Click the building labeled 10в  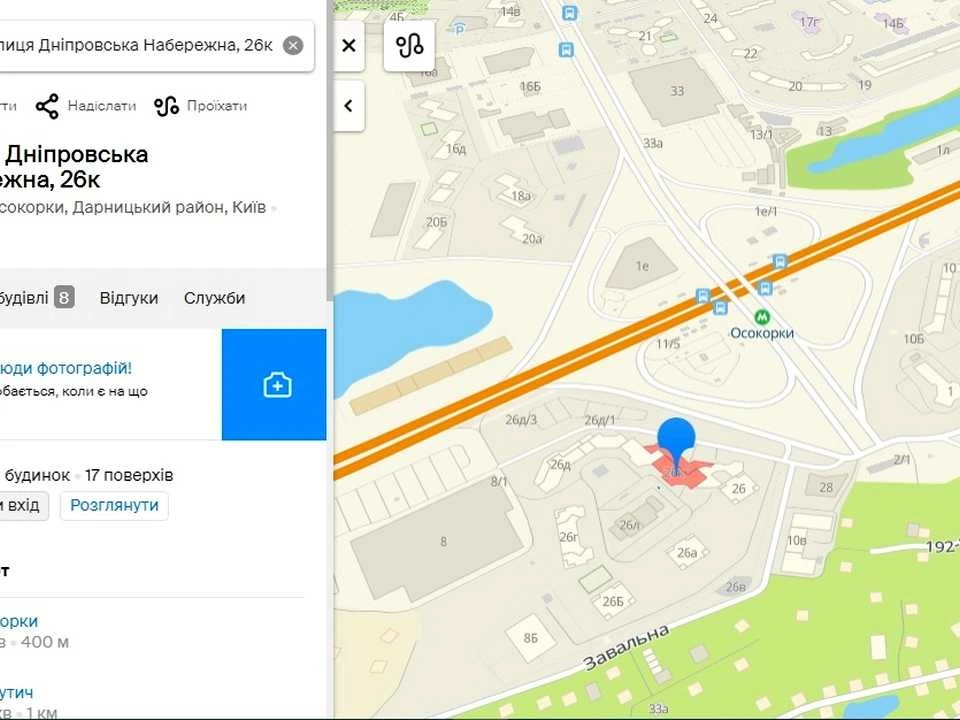click(x=807, y=542)
